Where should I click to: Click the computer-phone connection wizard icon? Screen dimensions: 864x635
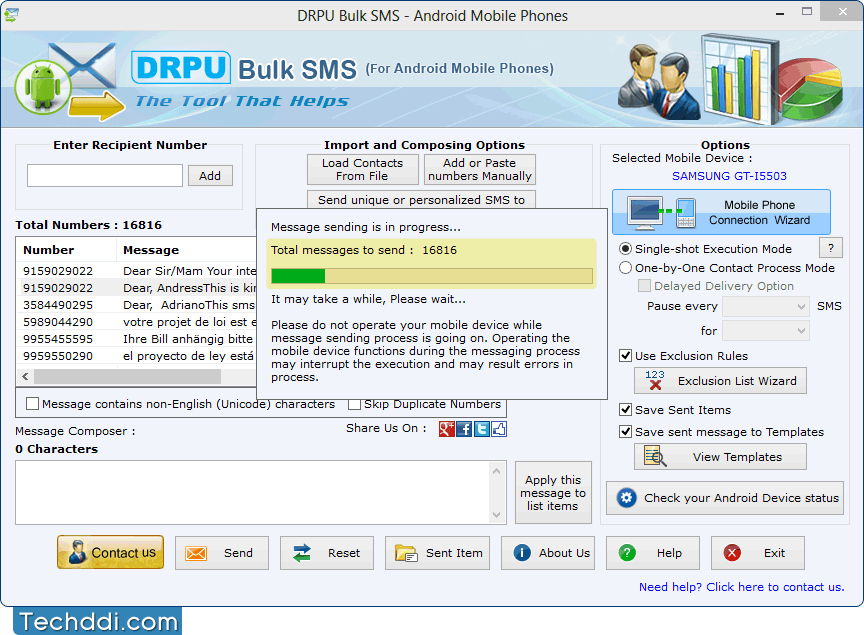point(662,213)
